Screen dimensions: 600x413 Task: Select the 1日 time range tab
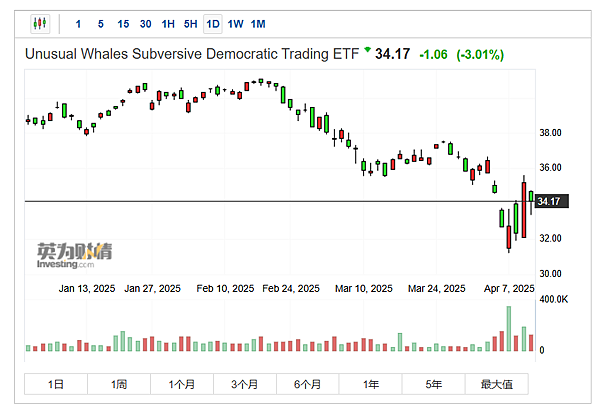click(x=56, y=384)
